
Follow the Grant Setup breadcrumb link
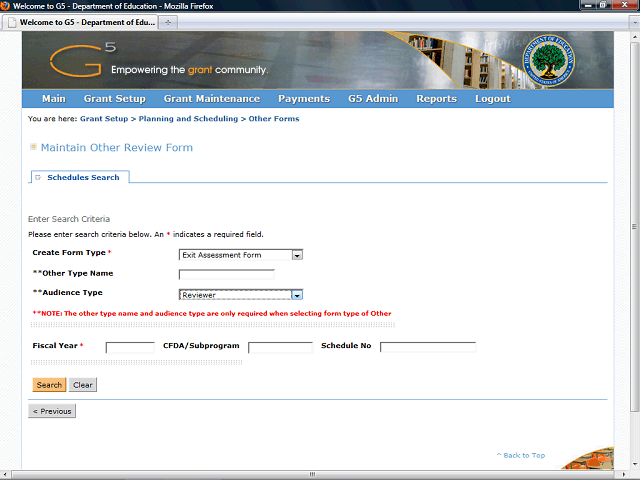pos(104,119)
